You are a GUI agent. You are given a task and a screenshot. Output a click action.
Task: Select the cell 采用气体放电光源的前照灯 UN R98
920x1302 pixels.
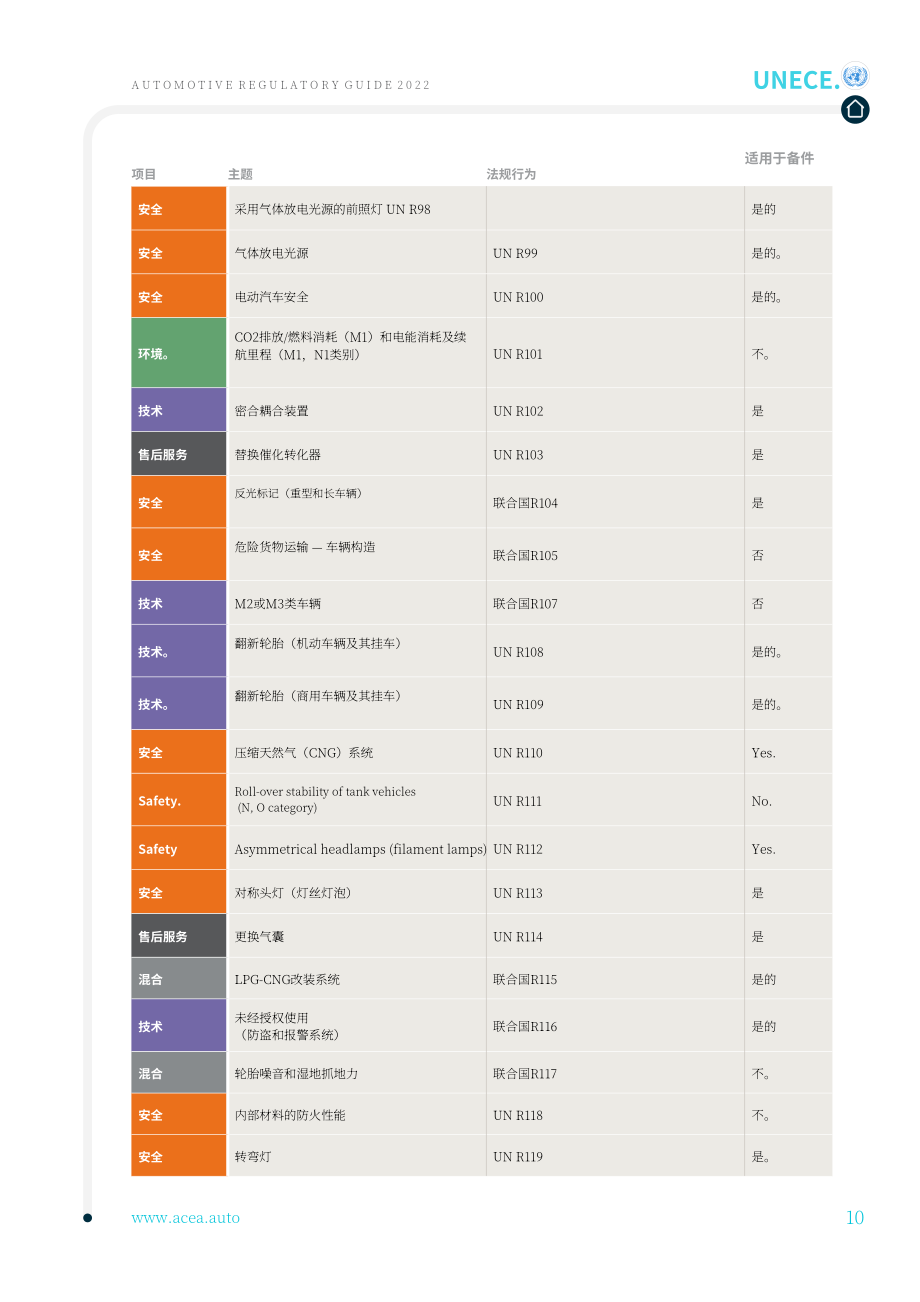357,209
